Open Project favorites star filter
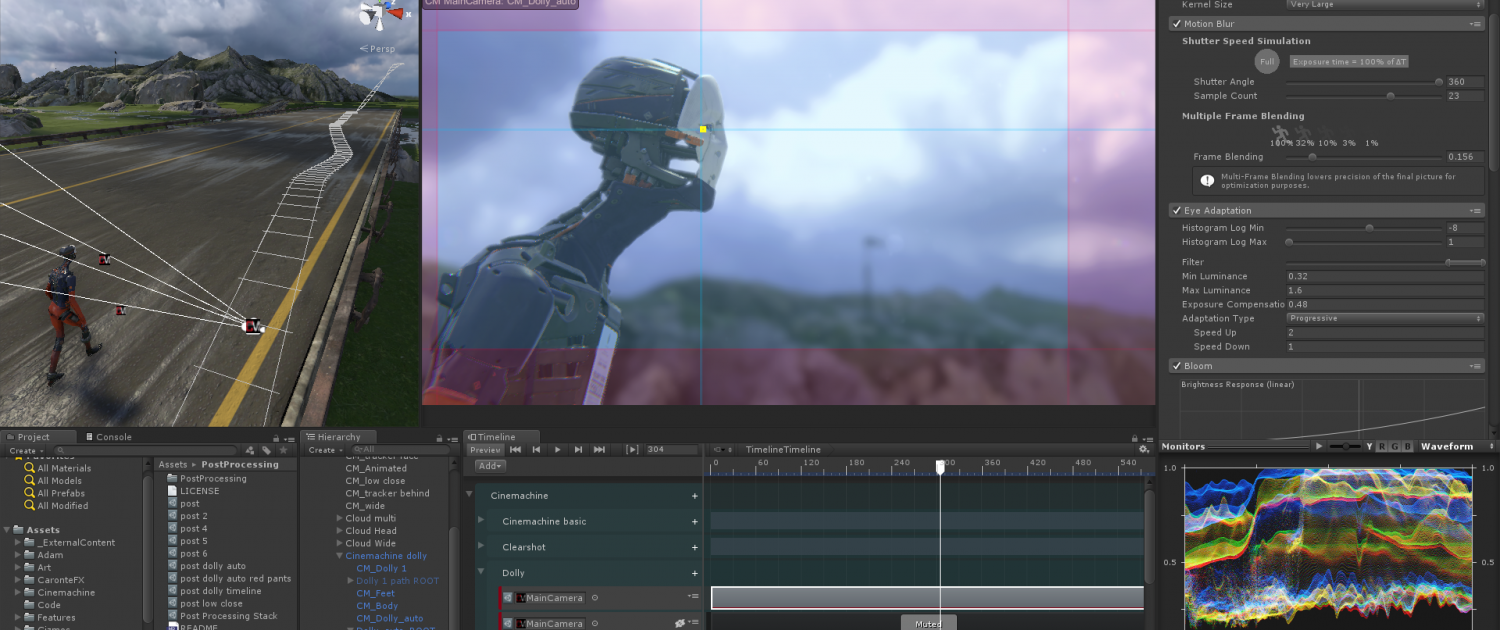Screen dimensions: 1500x630 (x=281, y=451)
